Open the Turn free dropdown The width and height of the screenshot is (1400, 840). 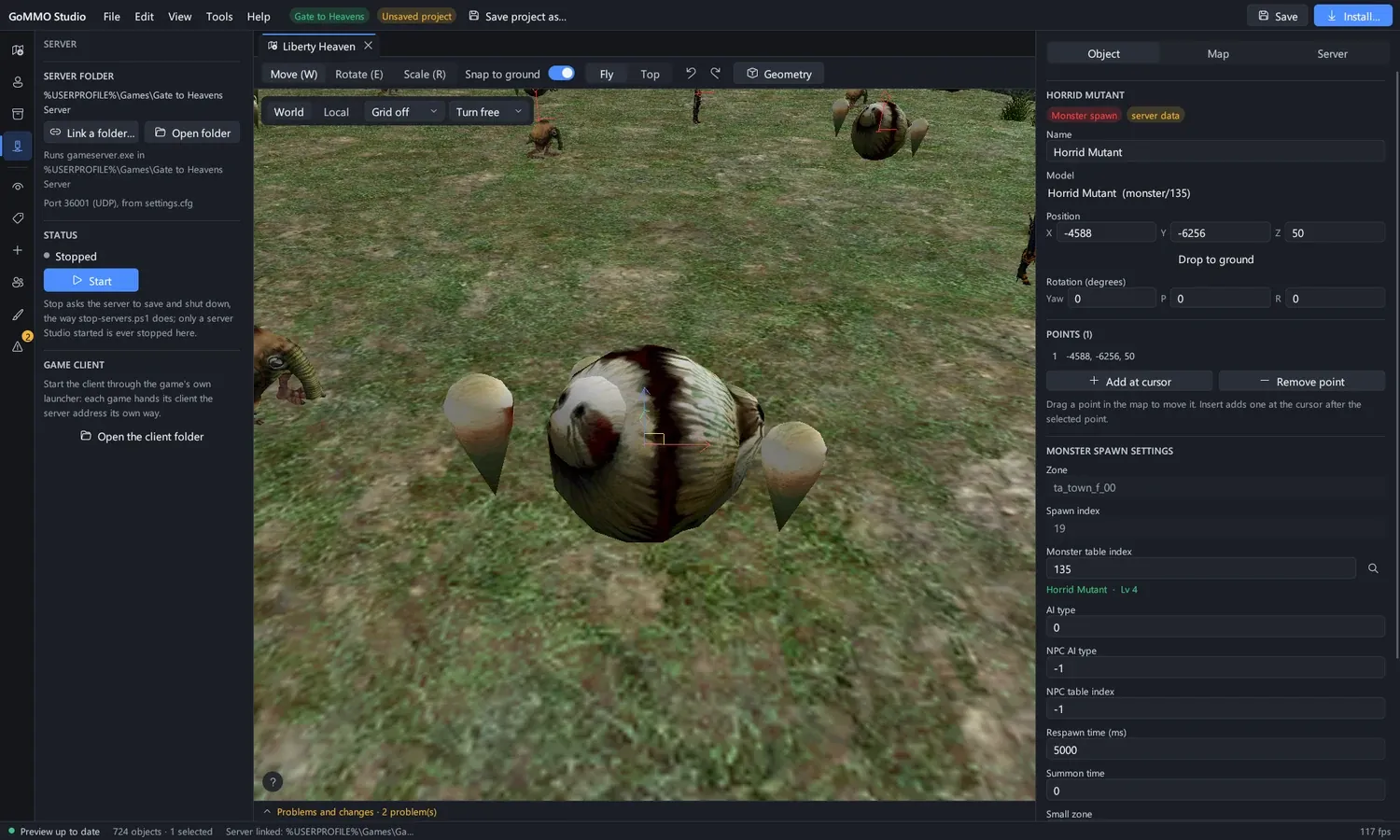489,112
